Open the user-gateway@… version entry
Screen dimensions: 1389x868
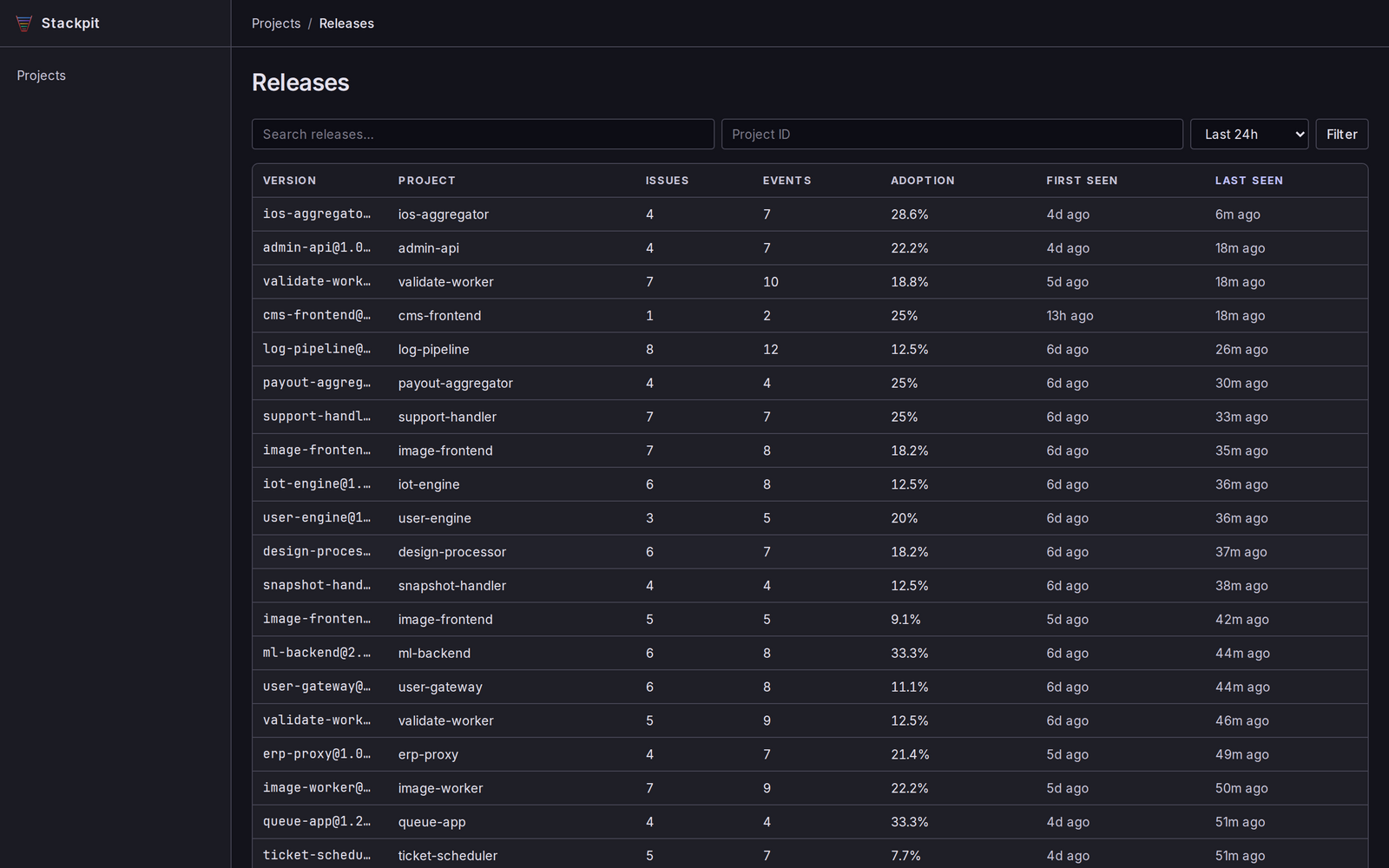coord(317,687)
